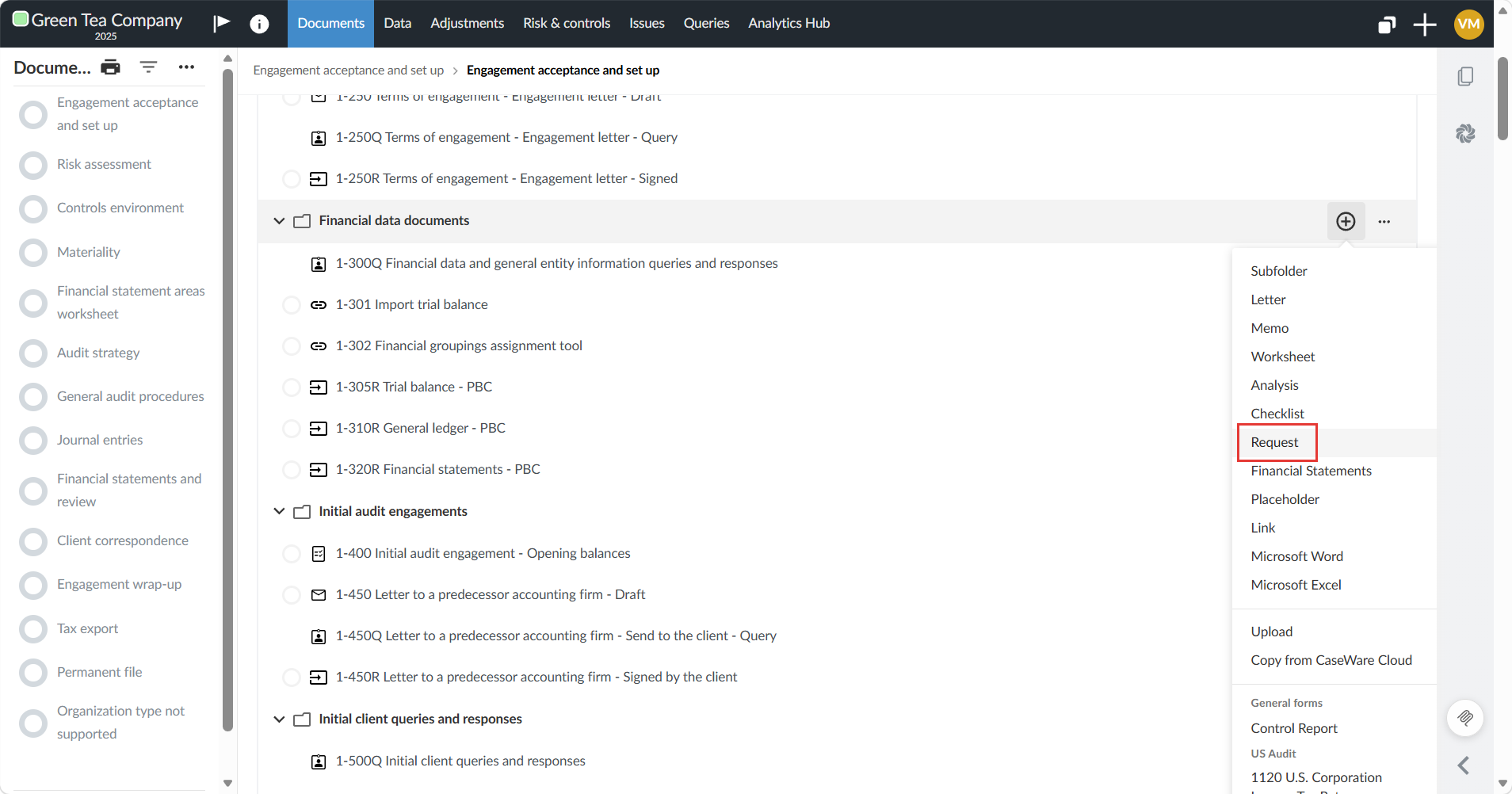Collapse the Initial audit engagements folder
Image resolution: width=1512 pixels, height=794 pixels.
pos(279,512)
